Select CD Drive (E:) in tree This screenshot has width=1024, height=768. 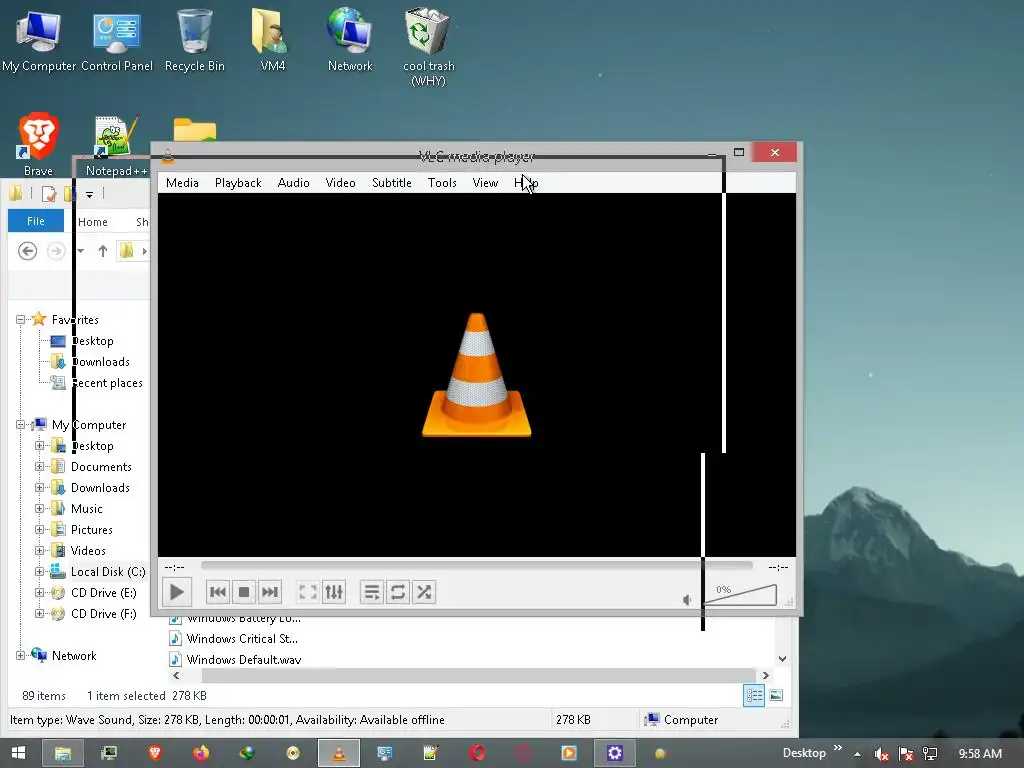pyautogui.click(x=93, y=592)
